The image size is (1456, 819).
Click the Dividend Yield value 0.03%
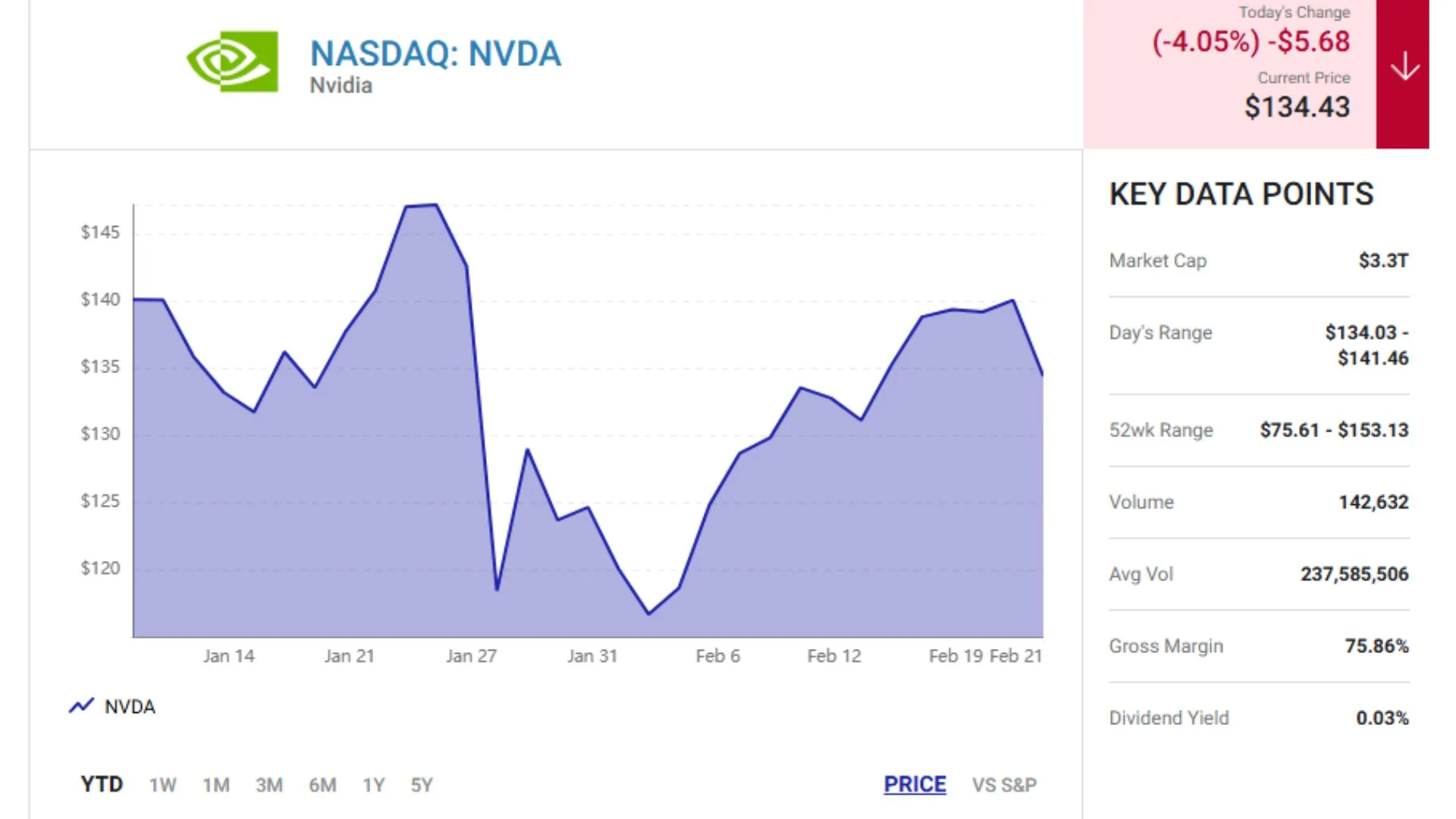(1382, 718)
